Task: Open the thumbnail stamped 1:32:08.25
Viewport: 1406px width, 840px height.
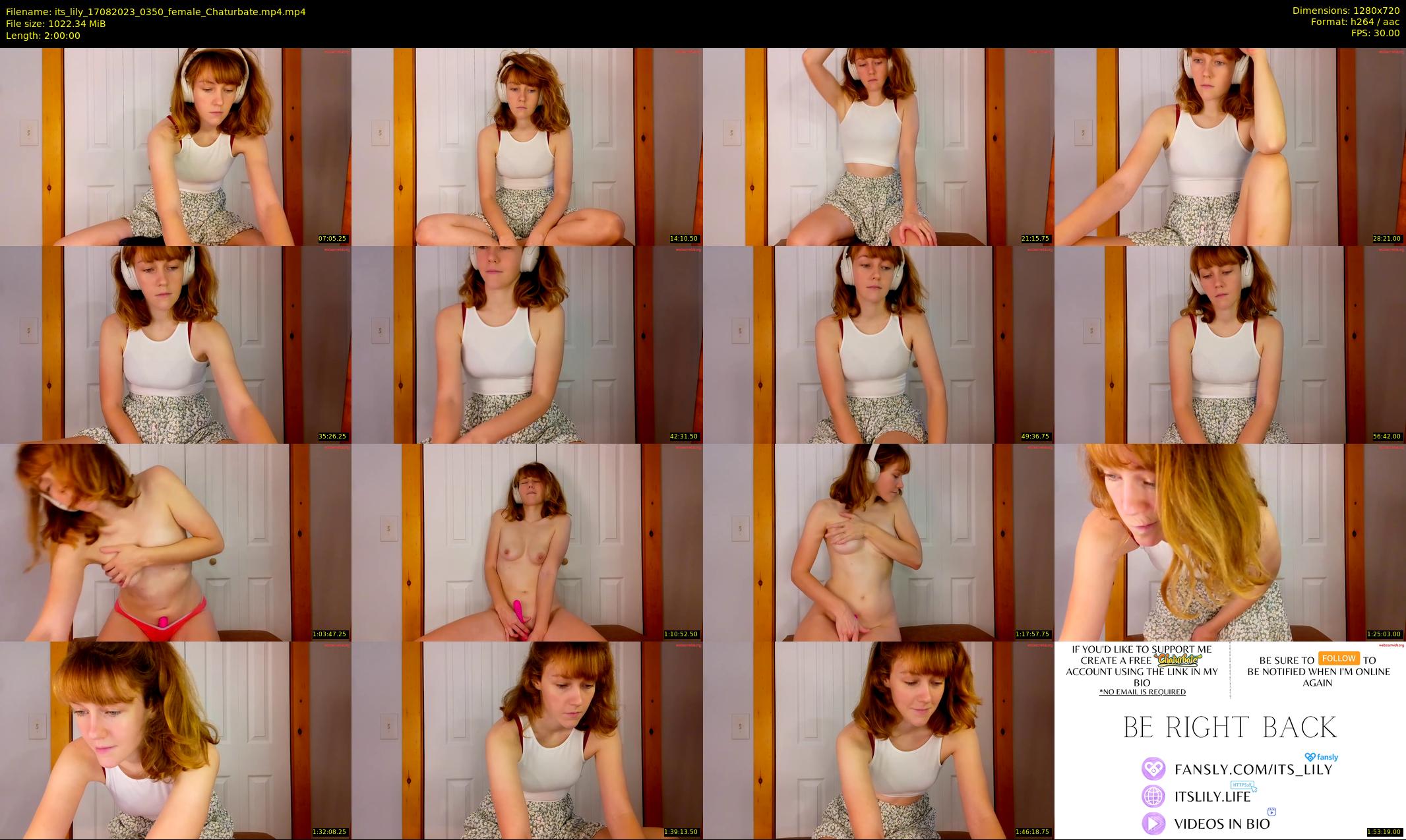Action: (175, 740)
